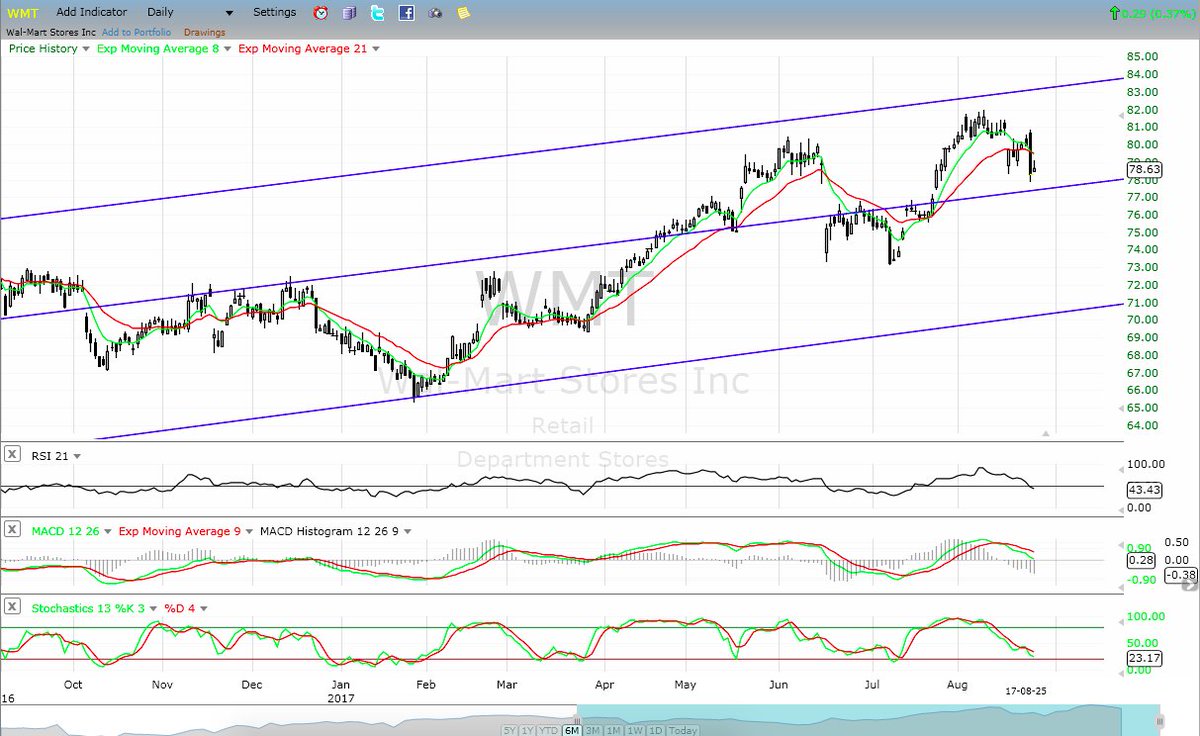The width and height of the screenshot is (1200, 736).
Task: Select the 5Y time range
Action: (510, 729)
